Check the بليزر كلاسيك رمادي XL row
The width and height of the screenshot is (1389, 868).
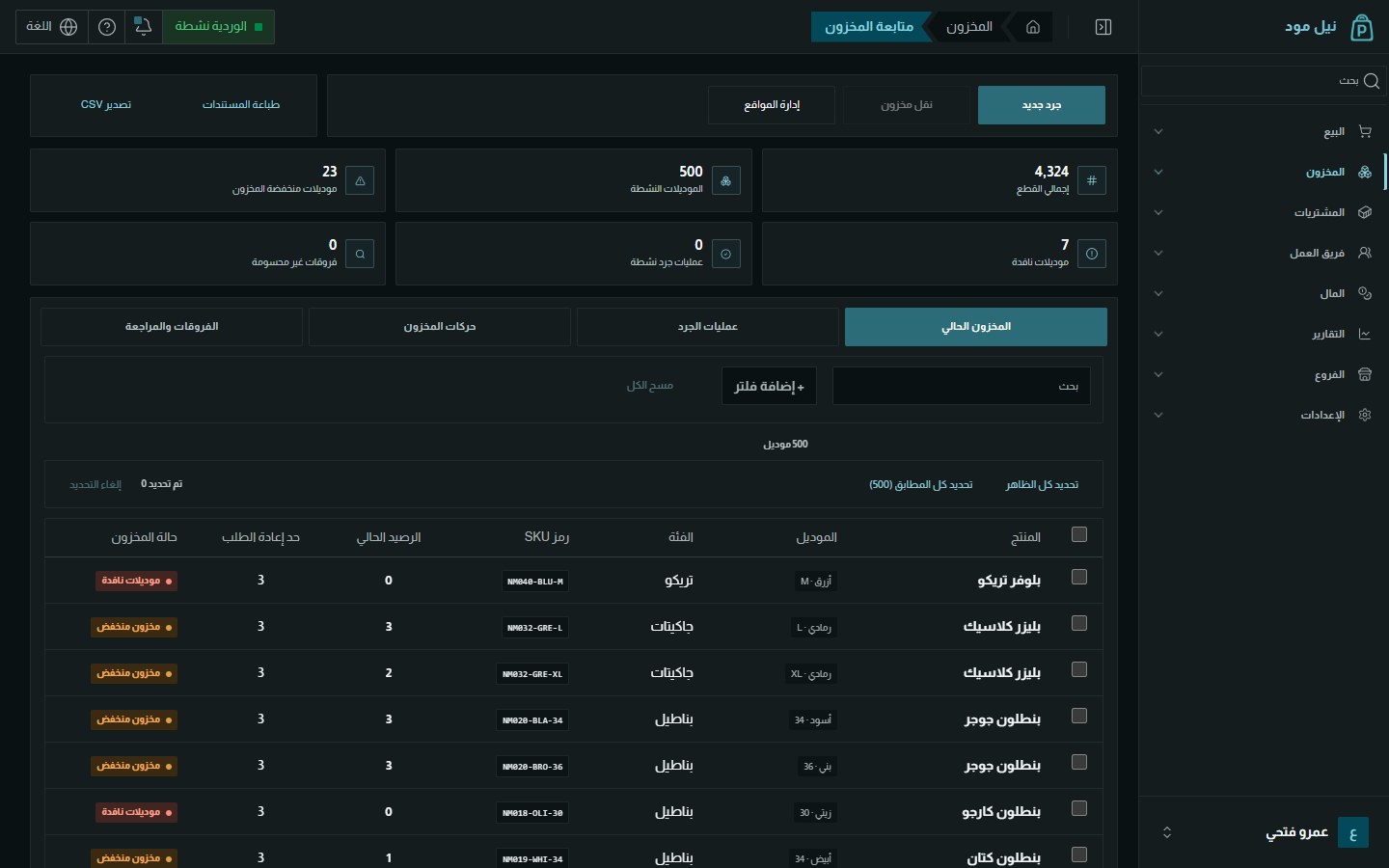1079,669
